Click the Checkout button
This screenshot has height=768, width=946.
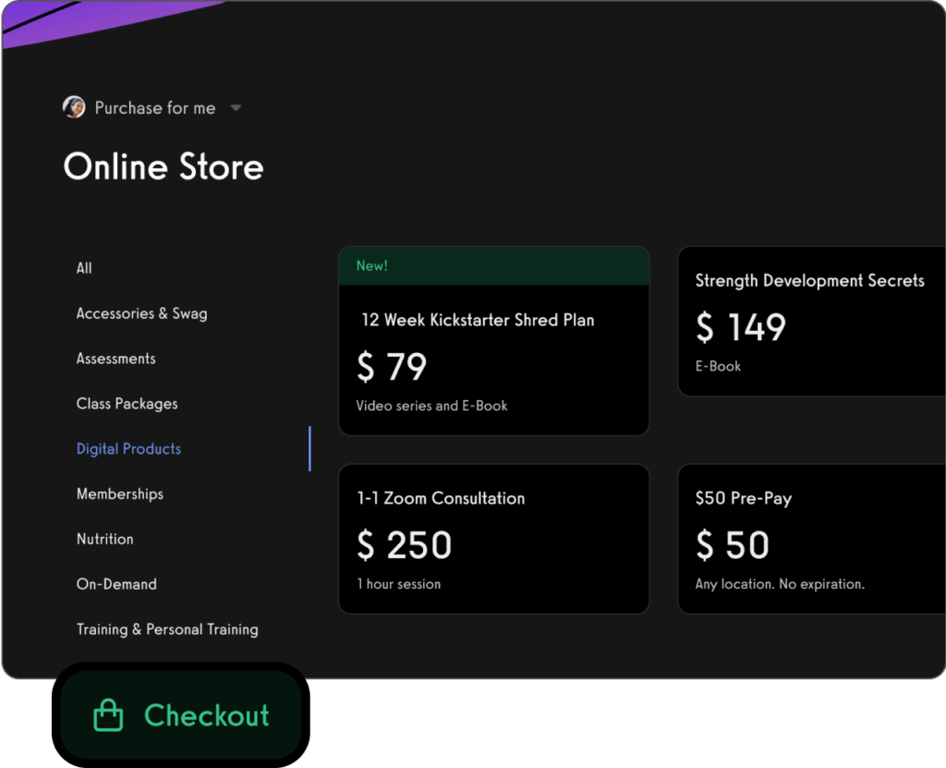coord(180,715)
